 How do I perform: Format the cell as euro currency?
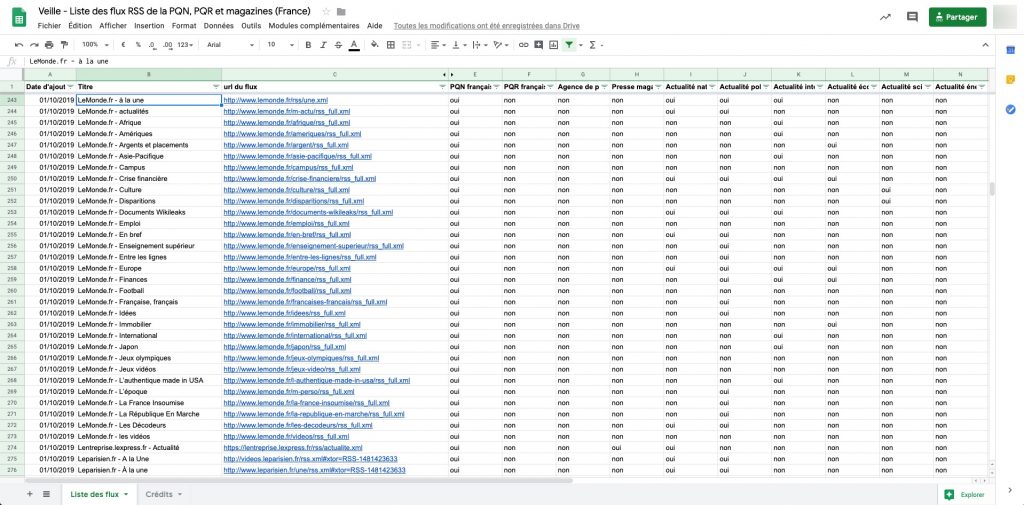click(x=123, y=45)
